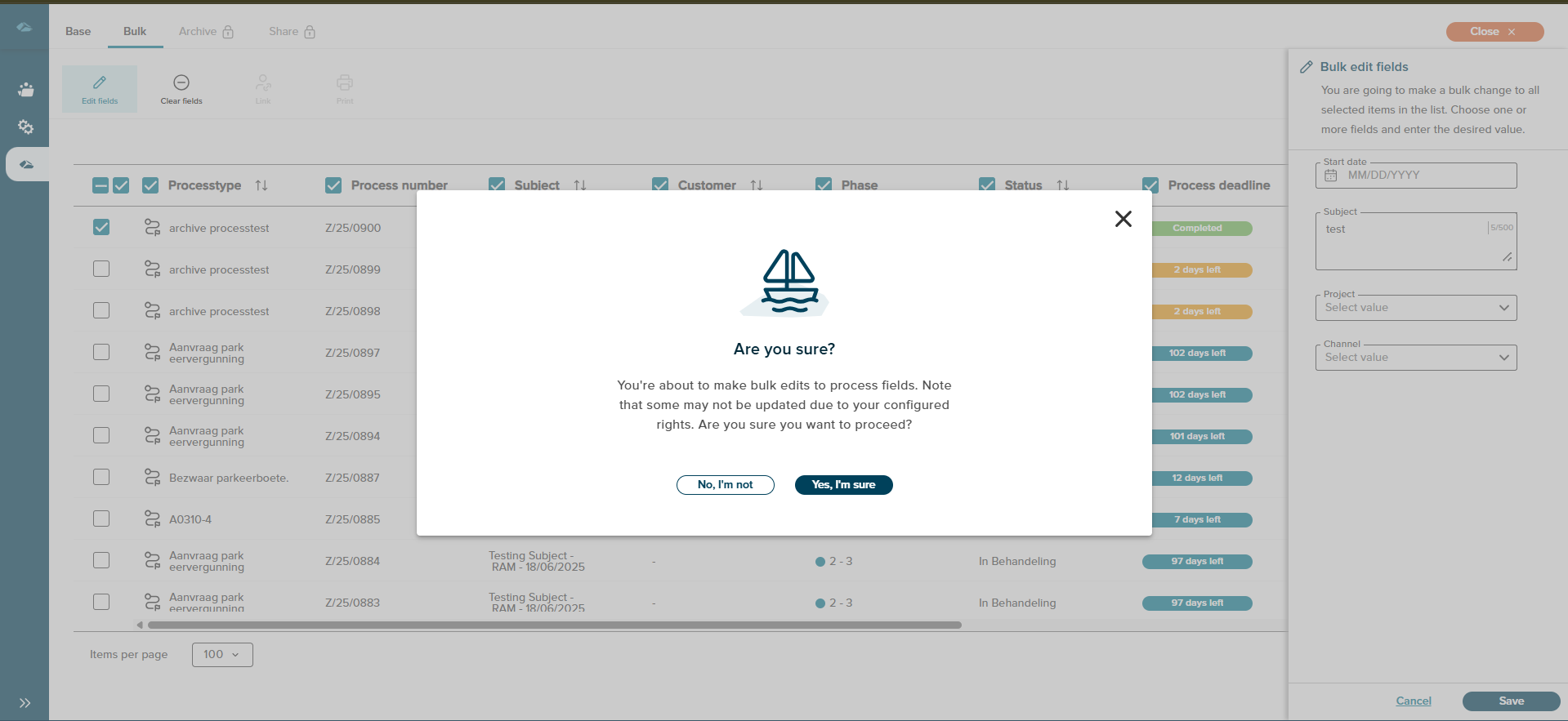Viewport: 1568px width, 721px height.
Task: Check row Z/25/0895 checkbox
Action: coord(101,394)
